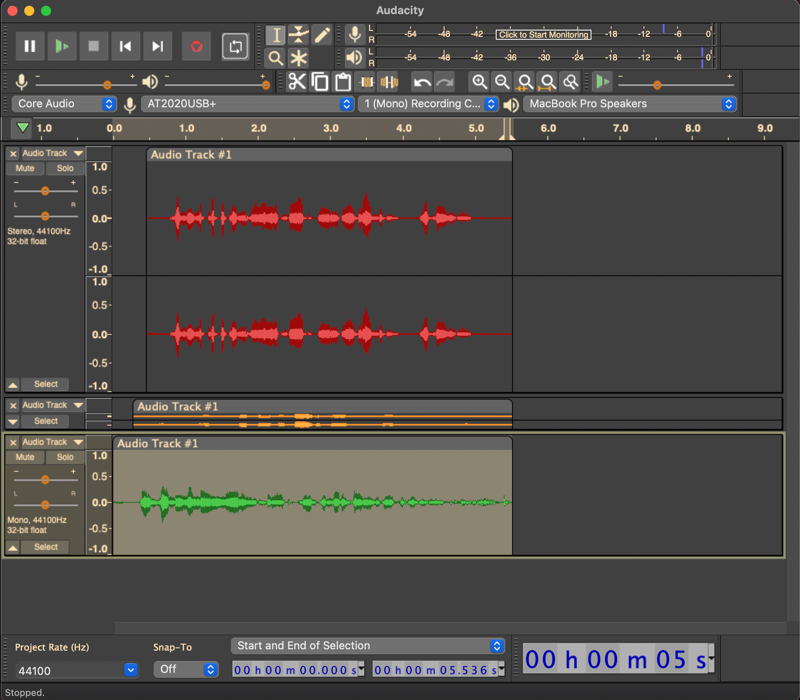Click Select on the stereo red track
Screen dimensions: 800x700
coord(45,384)
